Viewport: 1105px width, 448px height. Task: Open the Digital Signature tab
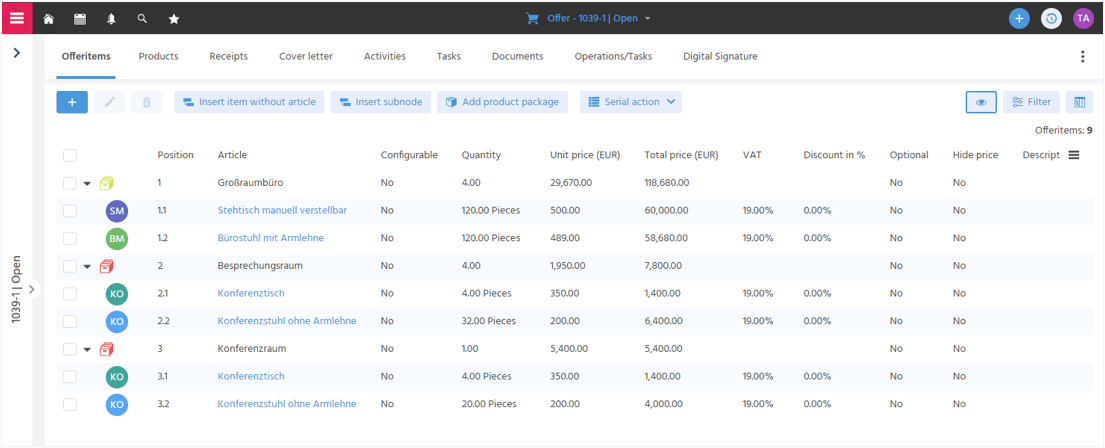[720, 56]
